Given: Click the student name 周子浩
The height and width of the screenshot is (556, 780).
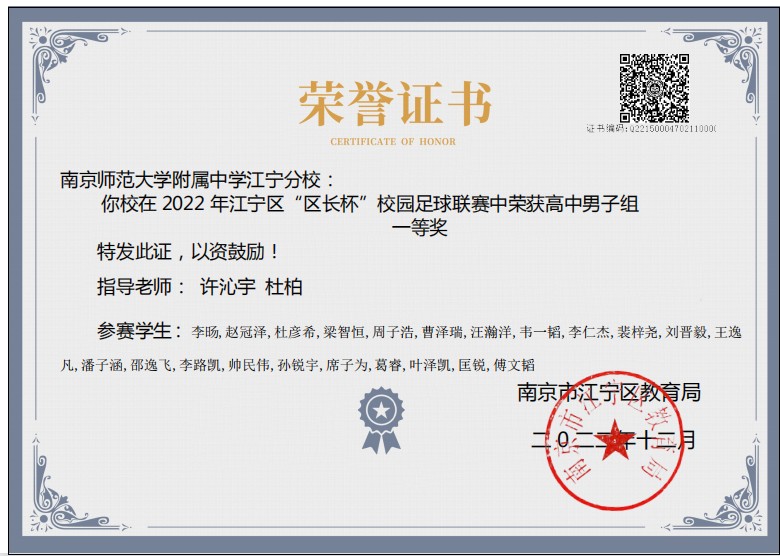Looking at the screenshot, I should click(392, 332).
